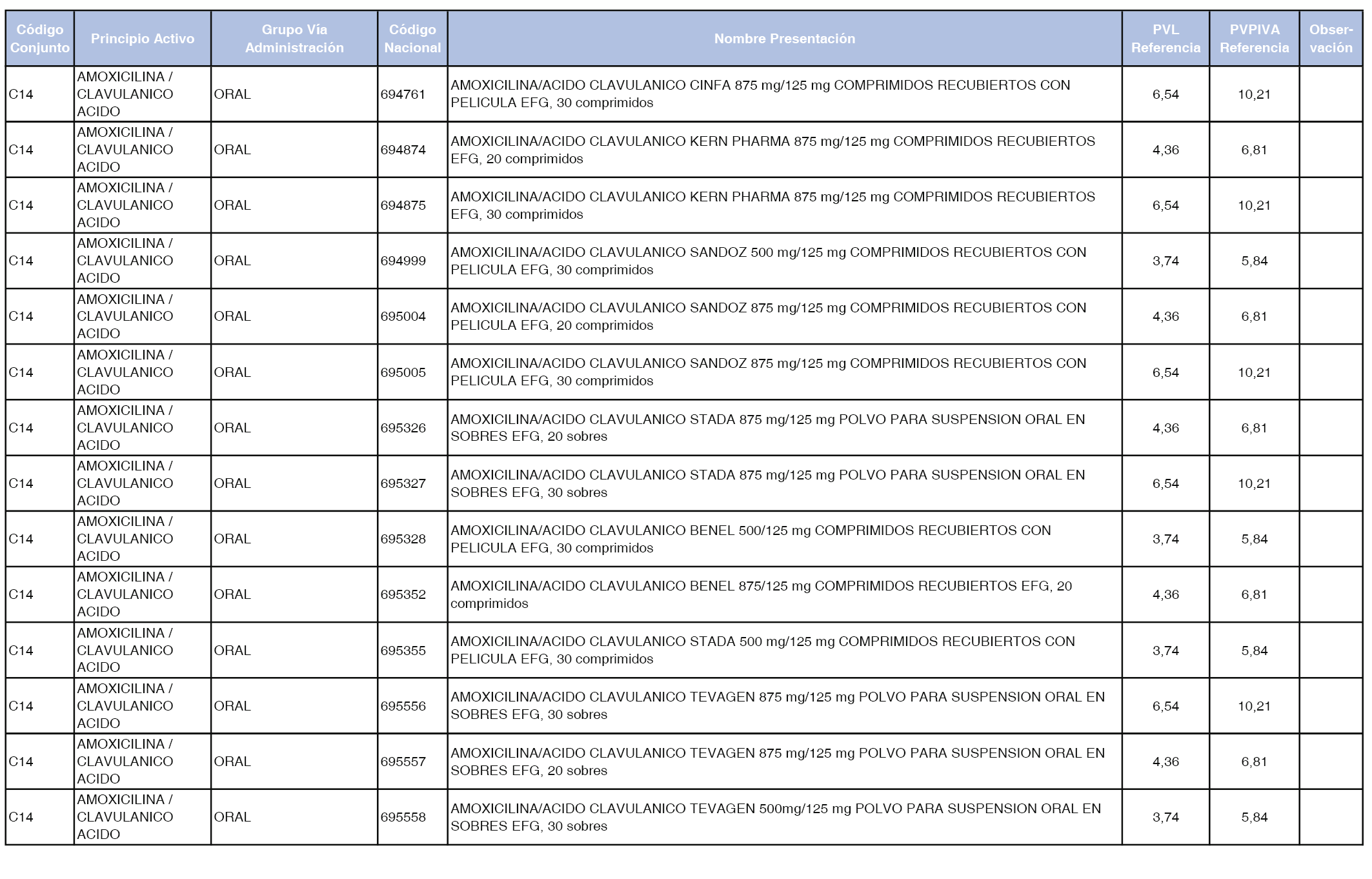This screenshot has width=1372, height=879.
Task: Select national code 695328
Action: click(x=403, y=539)
